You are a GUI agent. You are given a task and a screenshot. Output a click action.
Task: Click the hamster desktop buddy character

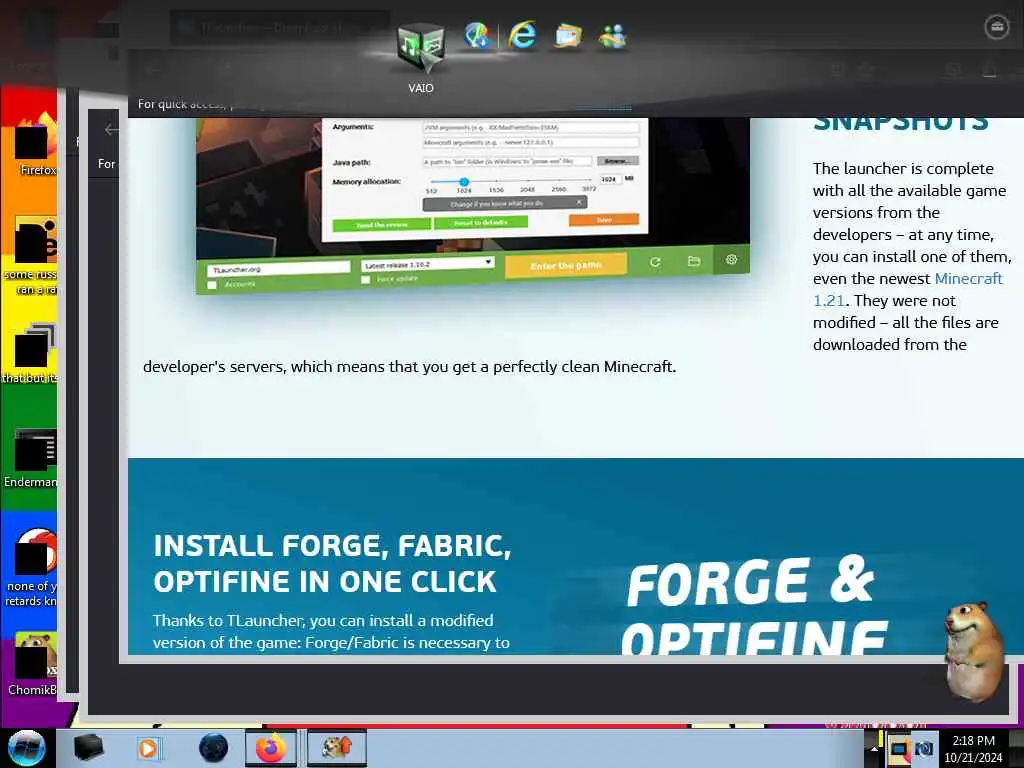973,650
